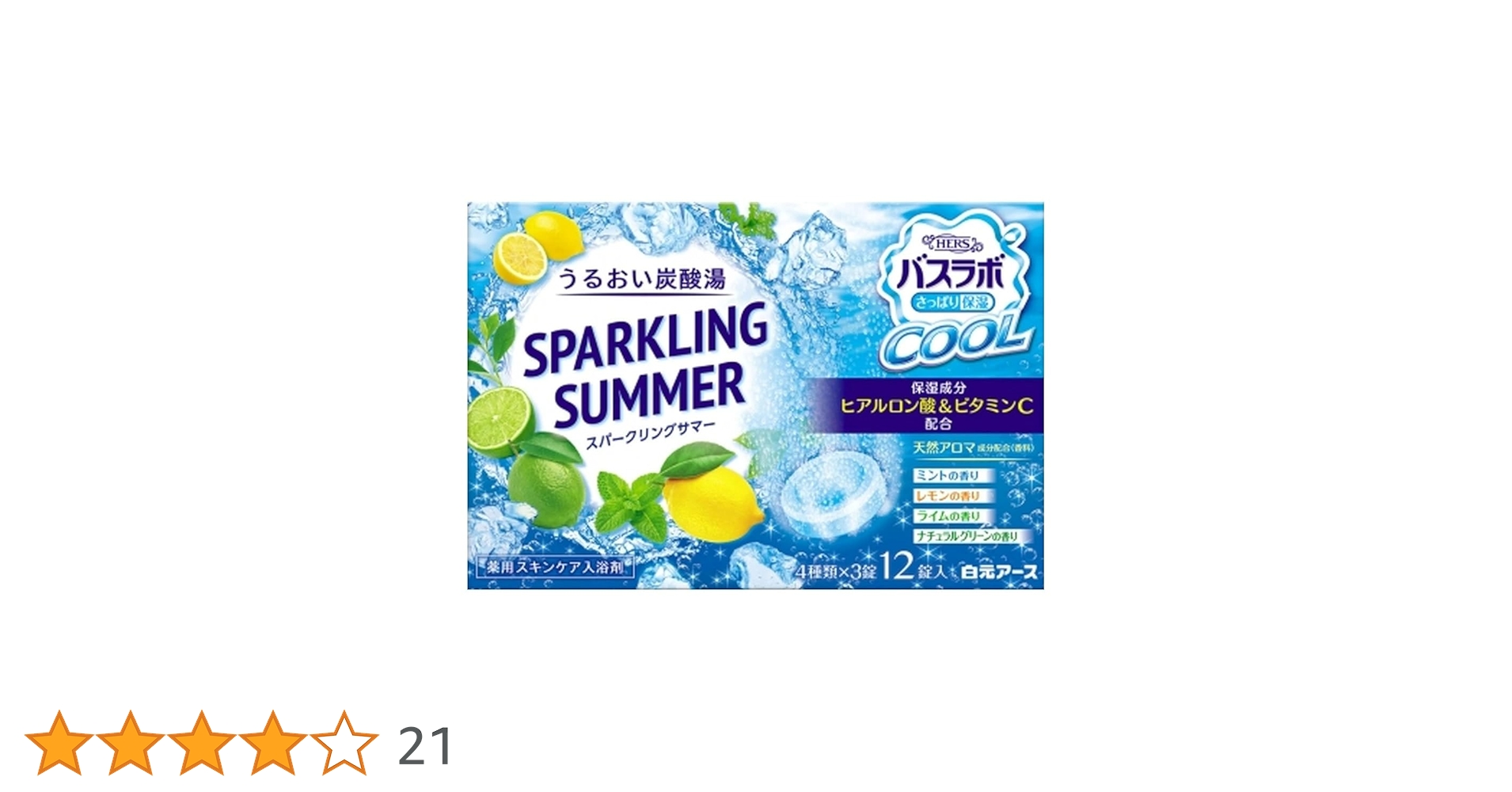Click the ライムの香り label
The width and height of the screenshot is (1512, 792).
pyautogui.click(x=948, y=516)
